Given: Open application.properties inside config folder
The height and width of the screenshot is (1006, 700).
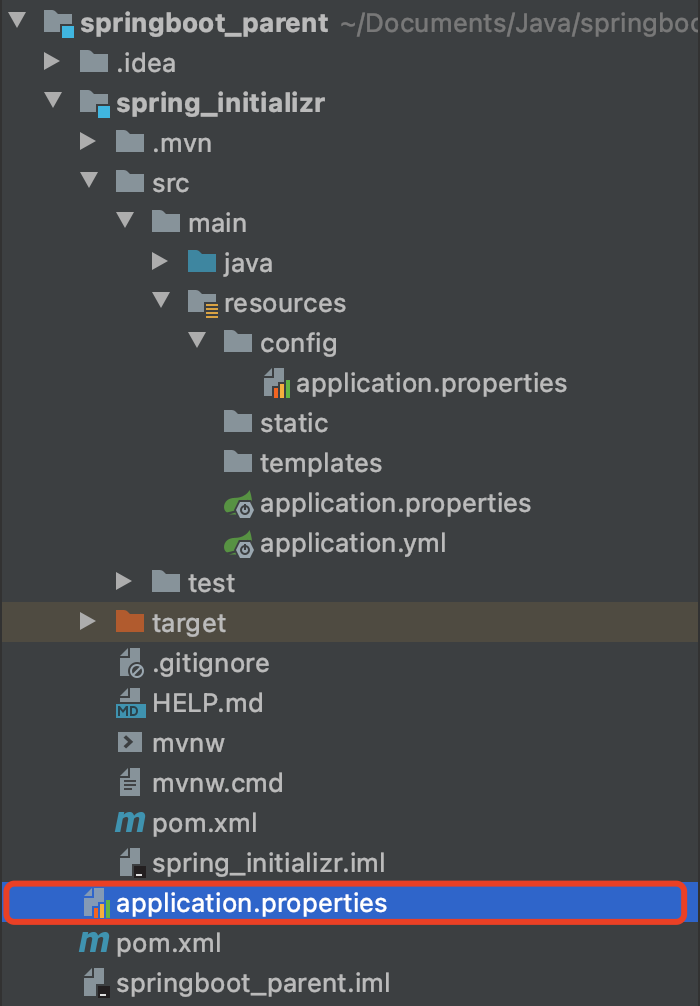Looking at the screenshot, I should (x=431, y=384).
